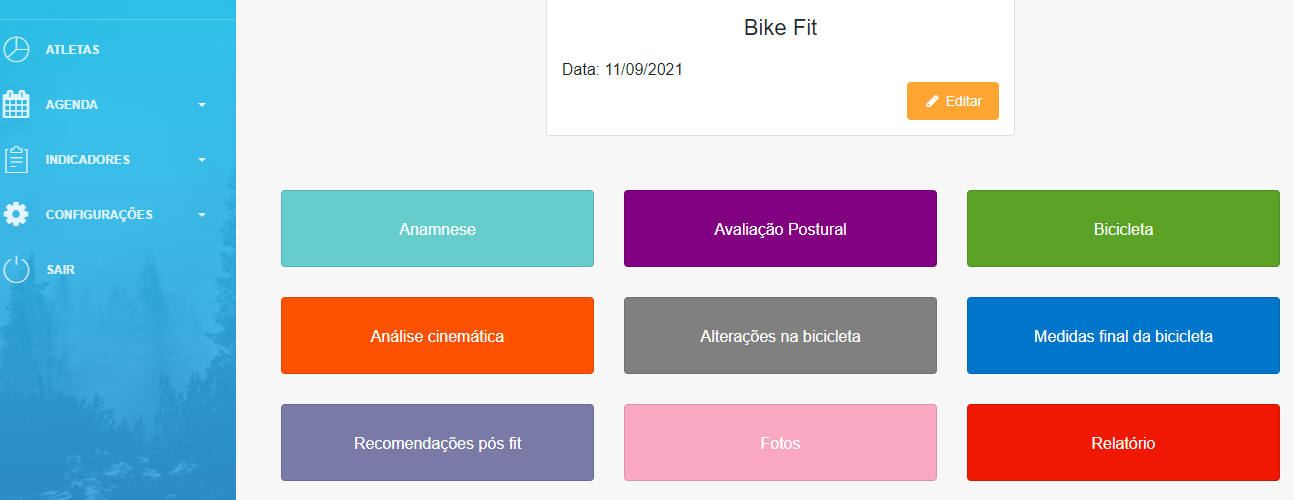Expand the Configurações dropdown arrow

point(202,215)
